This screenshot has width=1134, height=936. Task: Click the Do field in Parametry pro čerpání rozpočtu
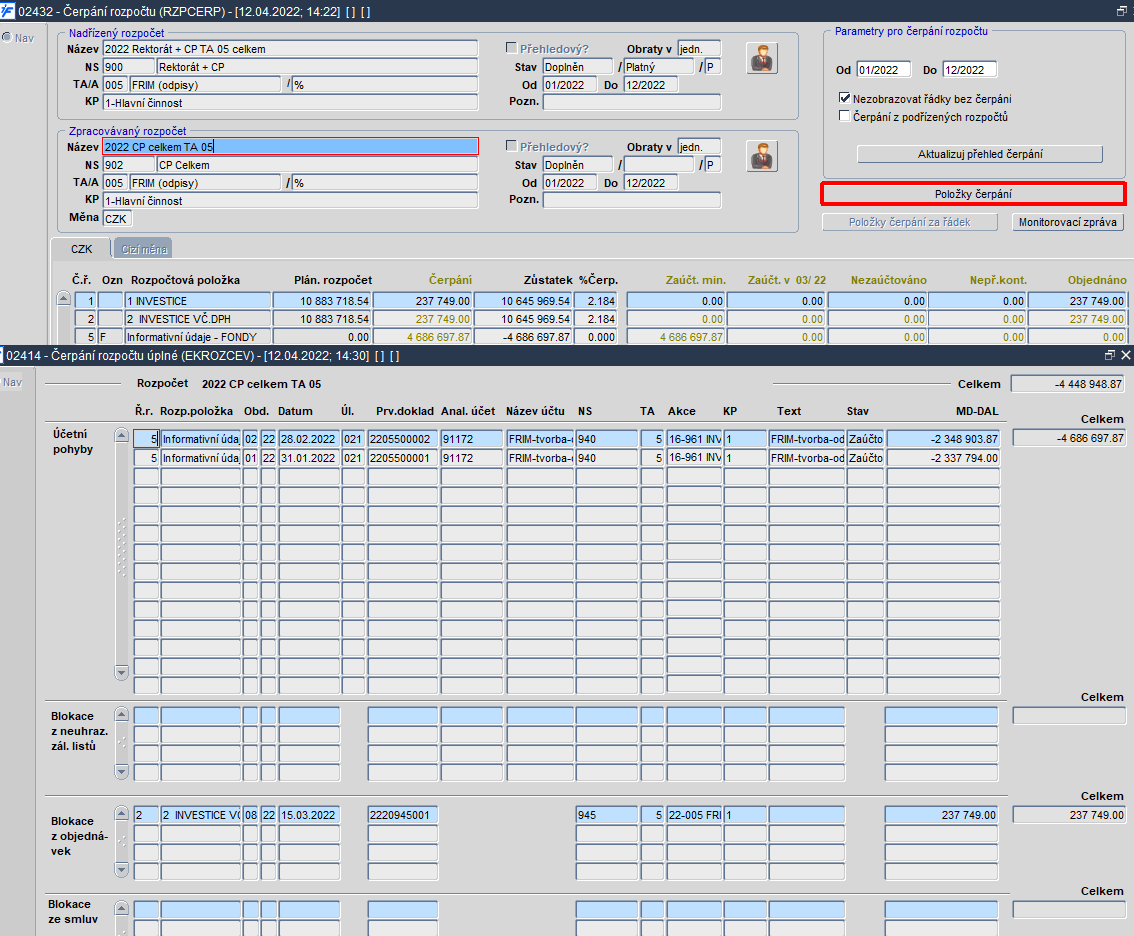coord(970,70)
